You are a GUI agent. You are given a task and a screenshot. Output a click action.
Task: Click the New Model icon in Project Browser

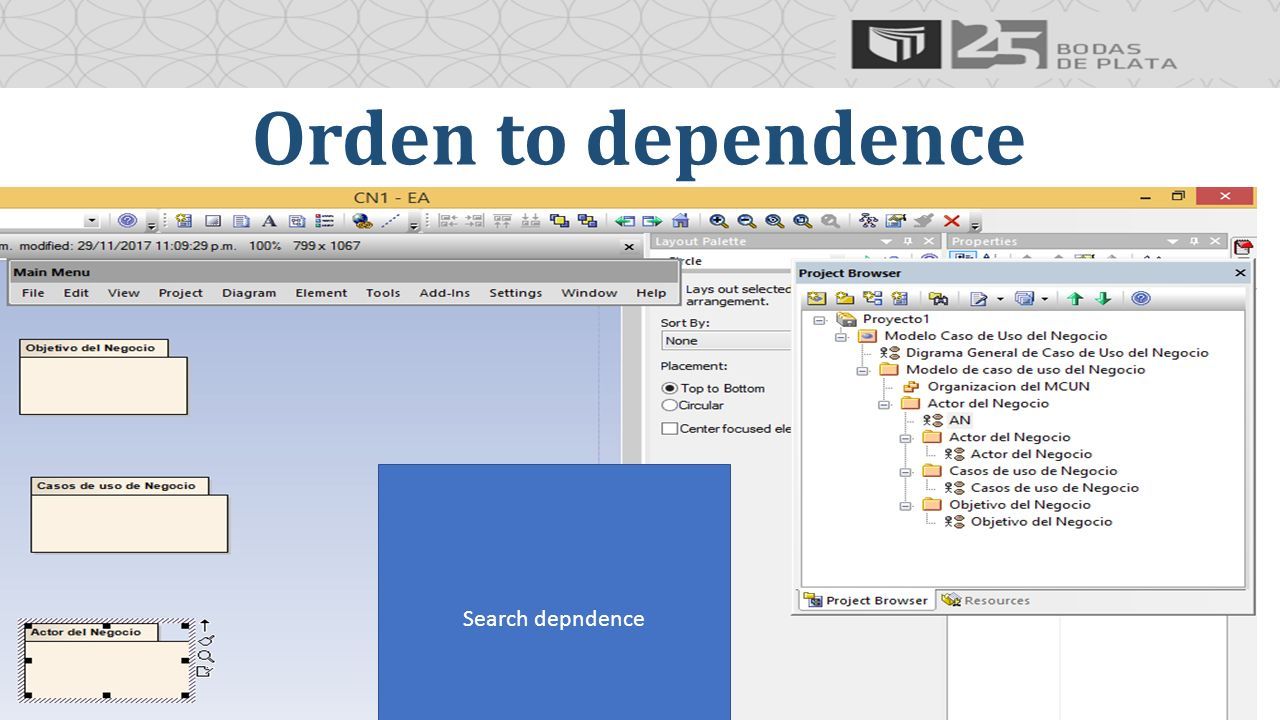pyautogui.click(x=817, y=298)
